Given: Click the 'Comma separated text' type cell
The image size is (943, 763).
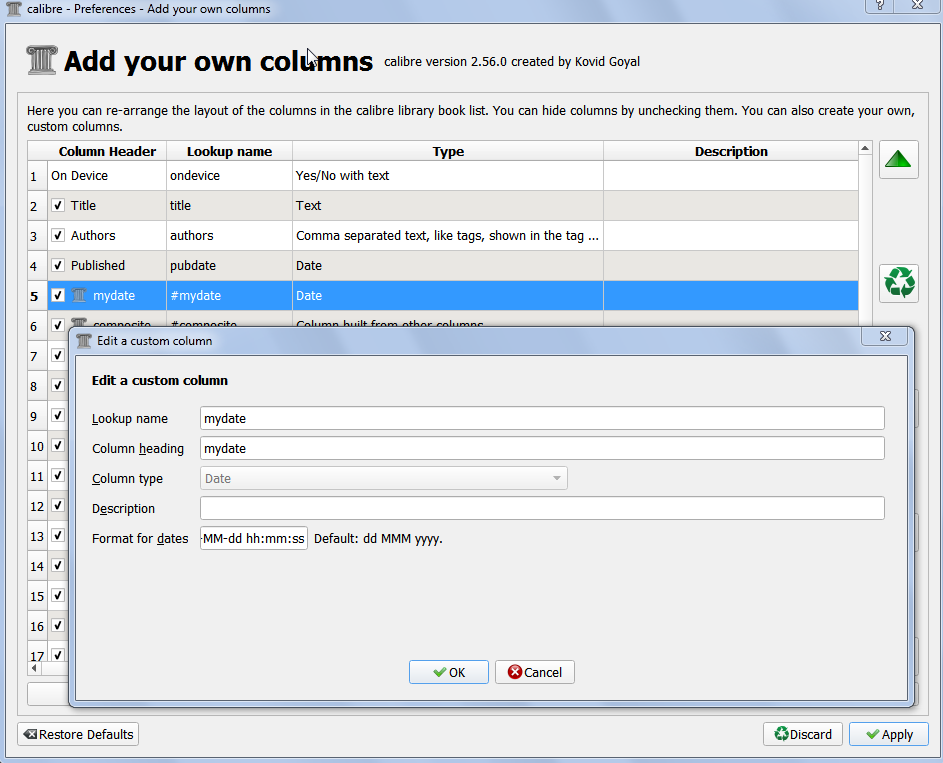Looking at the screenshot, I should tap(448, 235).
